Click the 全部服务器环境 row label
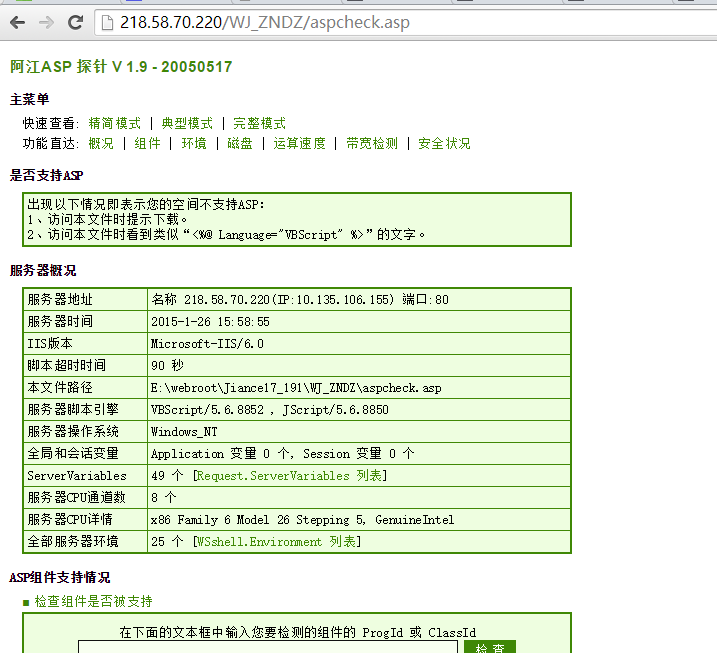The width and height of the screenshot is (717, 653). [73, 541]
